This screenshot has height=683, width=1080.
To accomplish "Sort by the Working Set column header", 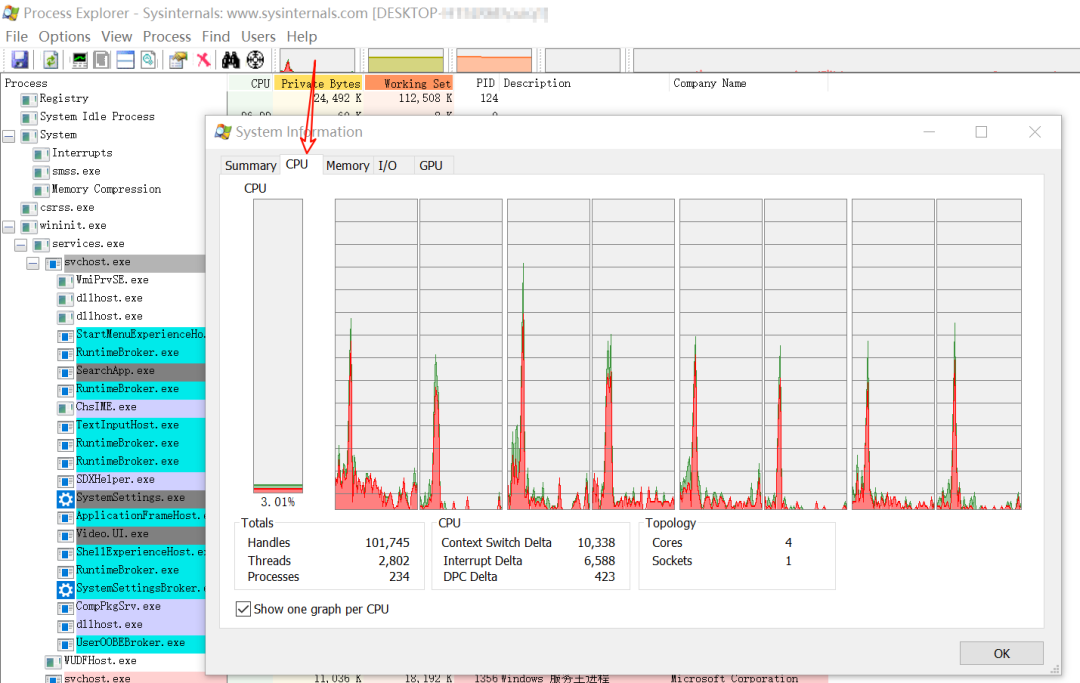I will point(408,83).
